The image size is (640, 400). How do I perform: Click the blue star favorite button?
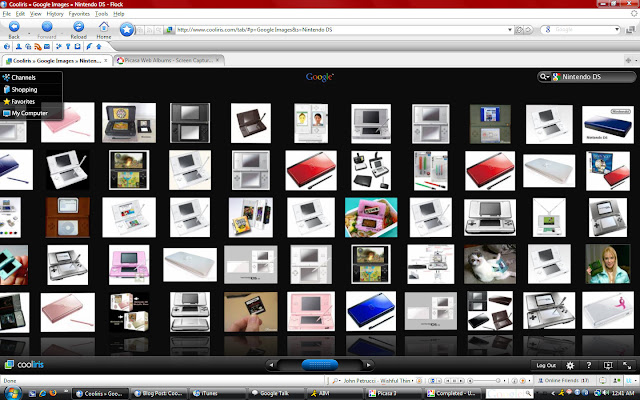coord(127,29)
